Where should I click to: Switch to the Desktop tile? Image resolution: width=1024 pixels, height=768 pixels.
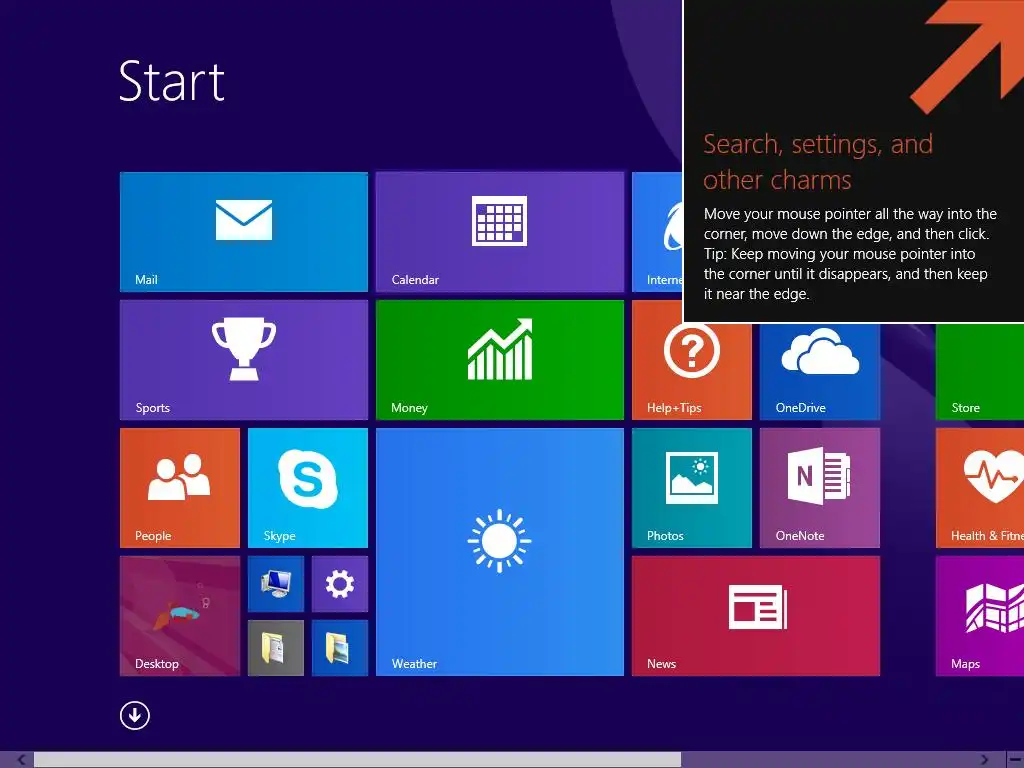180,616
